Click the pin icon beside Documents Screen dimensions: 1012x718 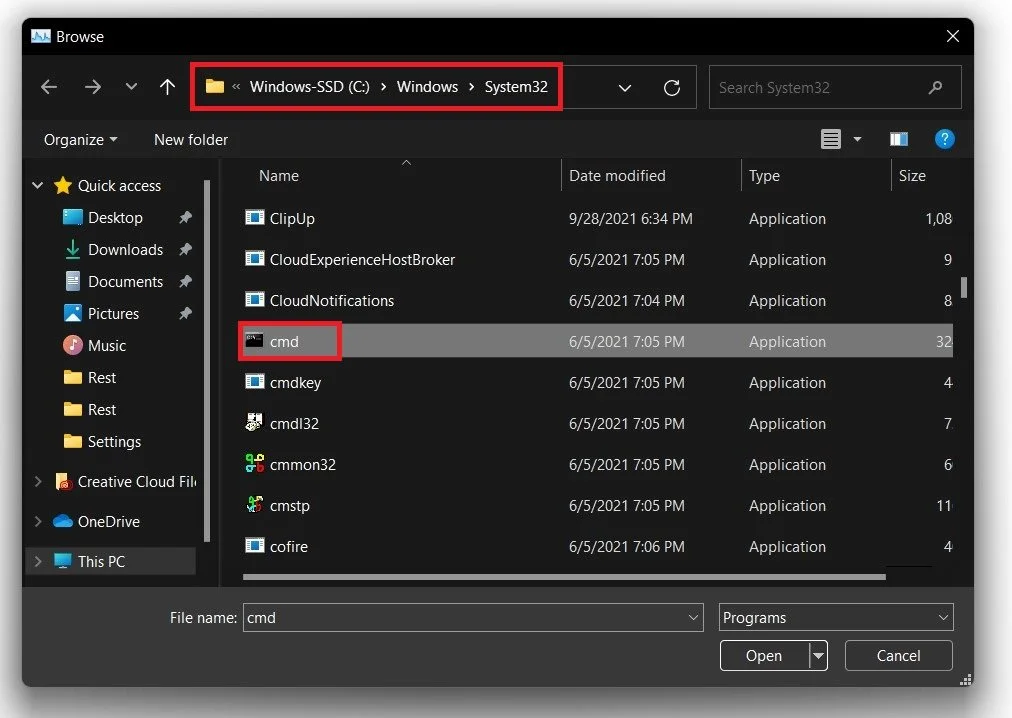pos(186,281)
